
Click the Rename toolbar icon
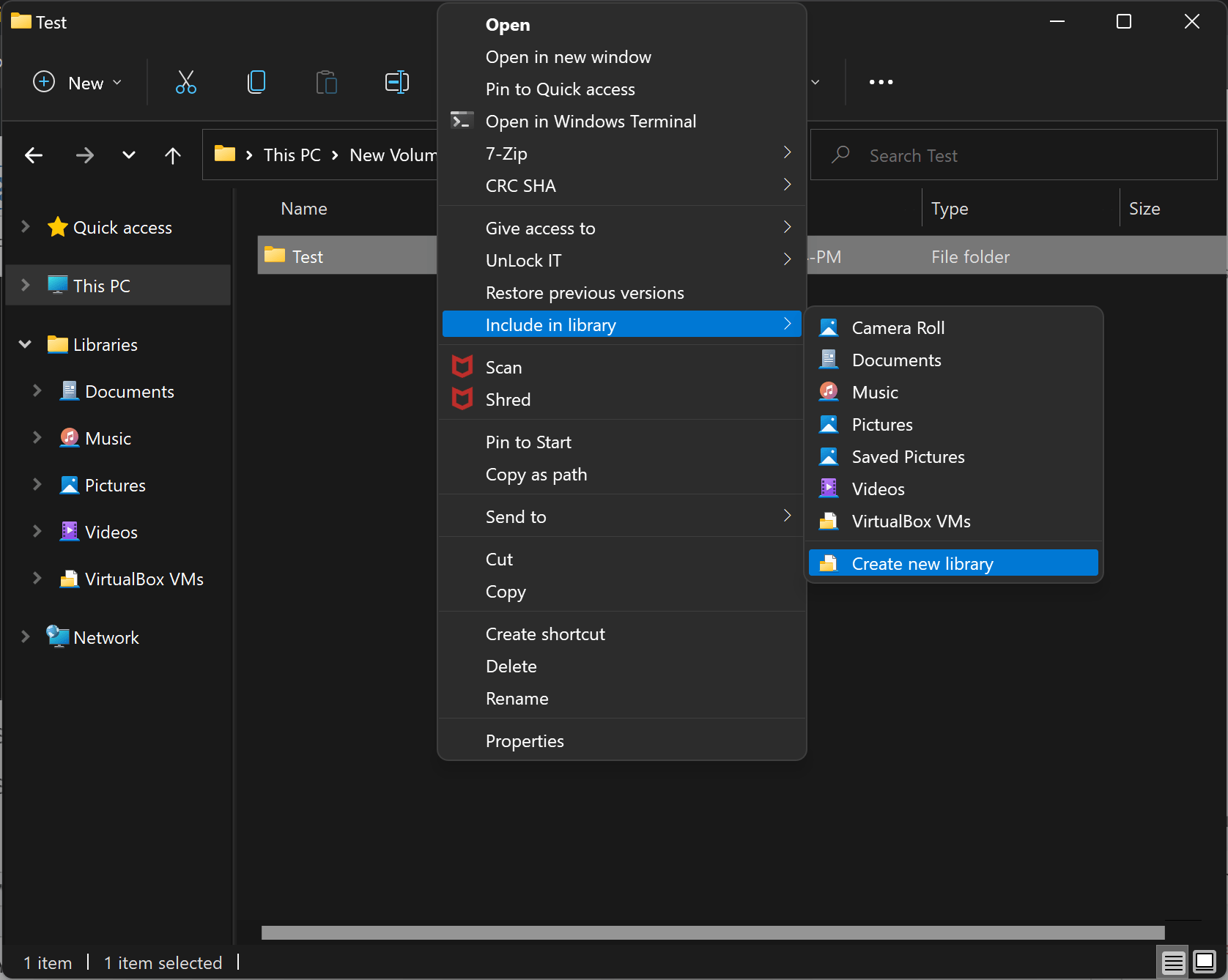click(x=396, y=82)
